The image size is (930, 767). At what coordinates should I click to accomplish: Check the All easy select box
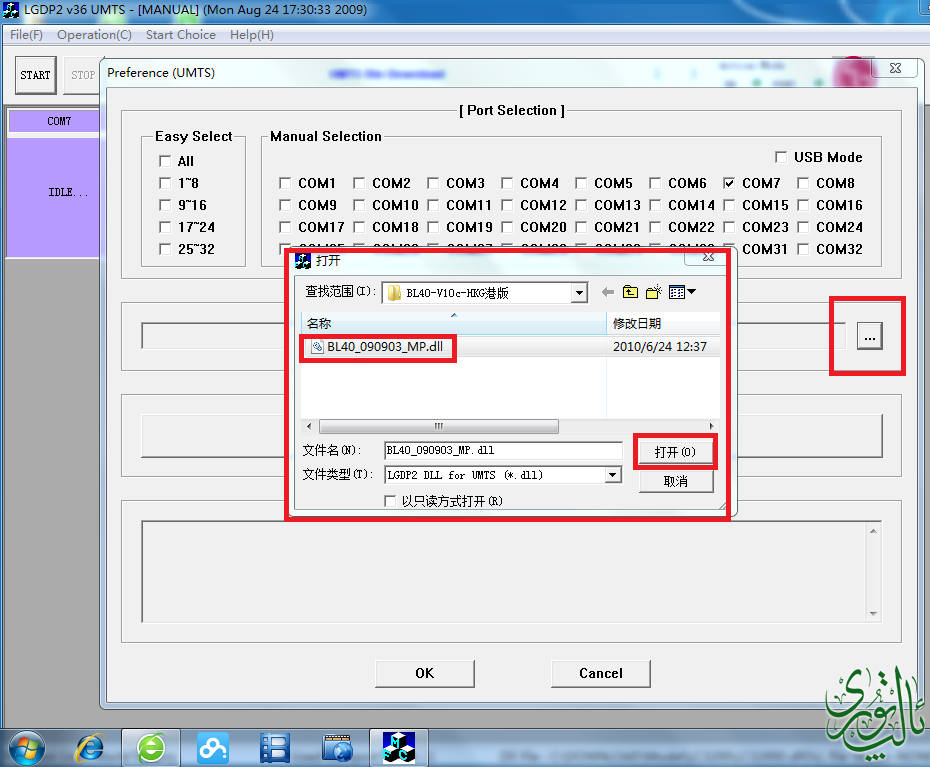165,161
